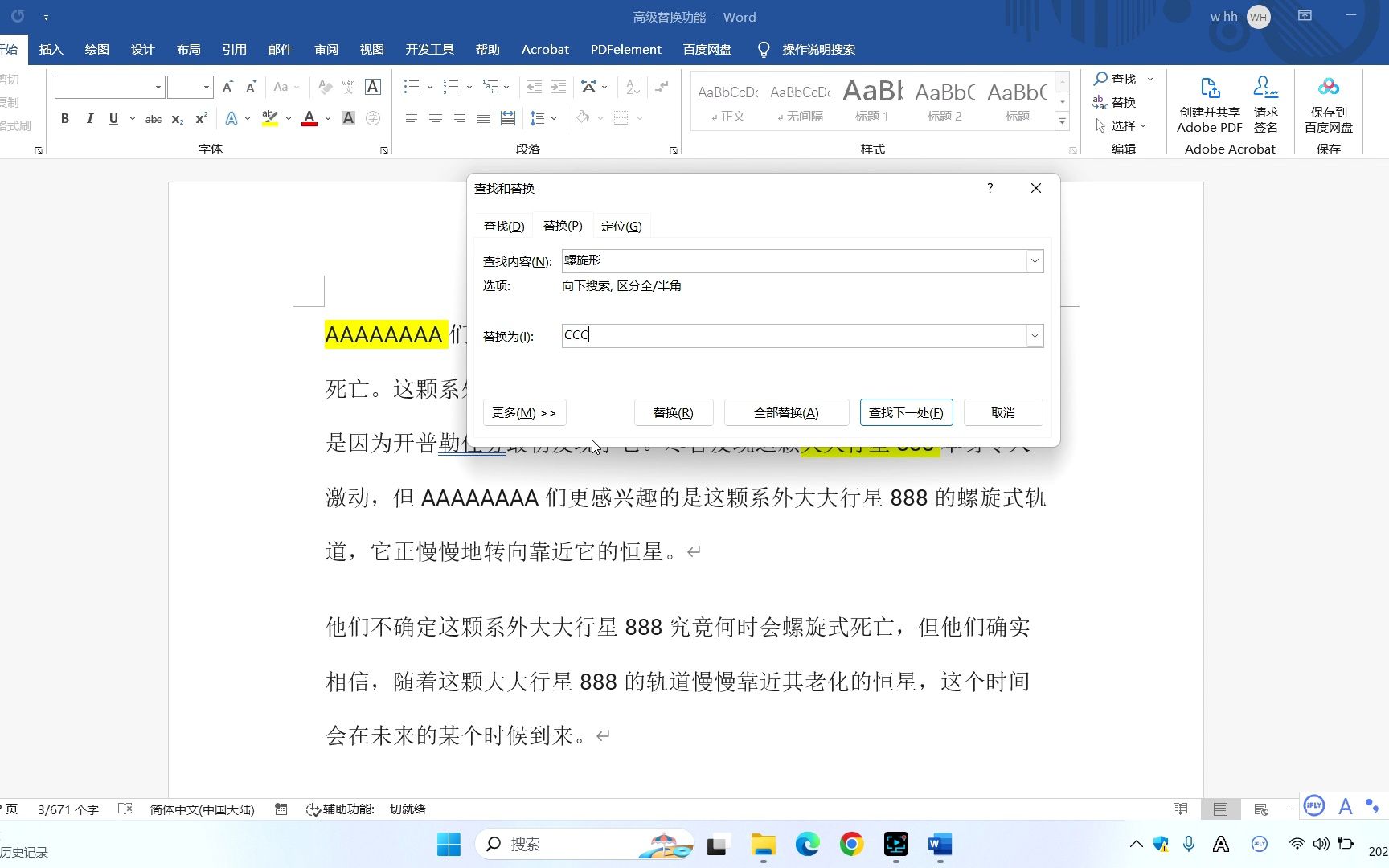Toggle strikethrough formatting

[153, 119]
